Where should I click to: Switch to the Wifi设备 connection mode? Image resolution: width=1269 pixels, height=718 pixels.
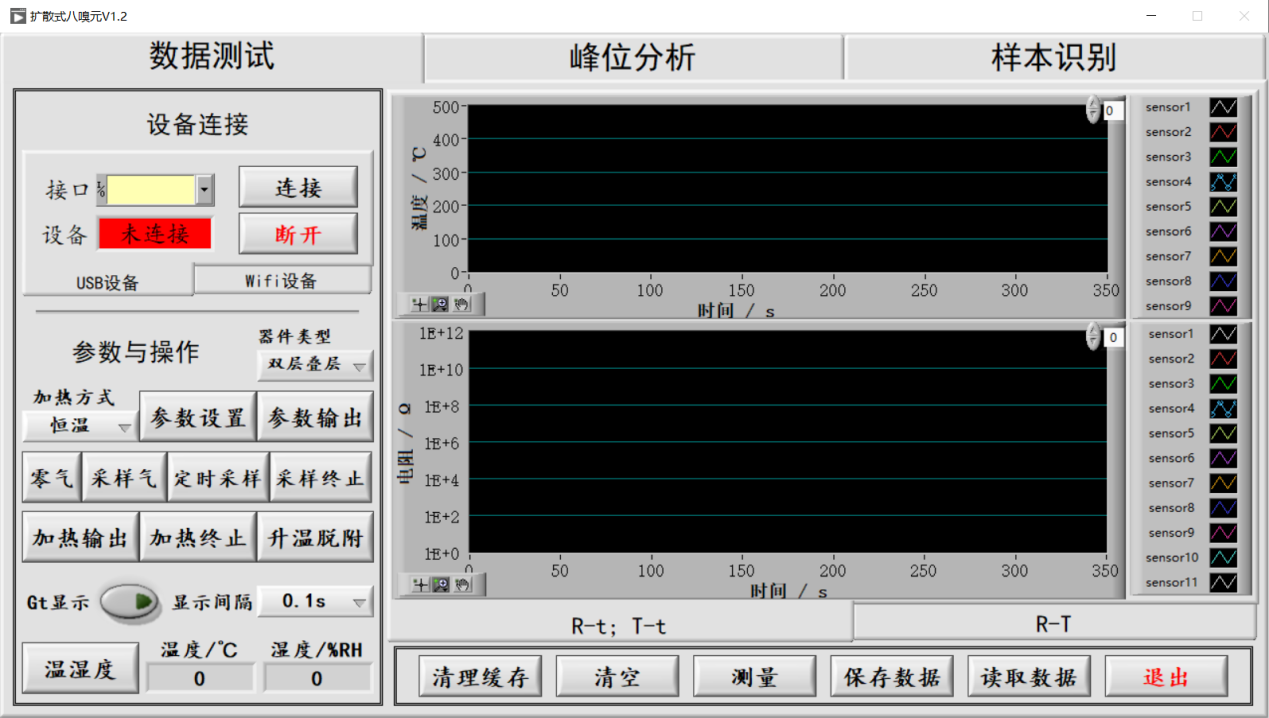point(282,281)
